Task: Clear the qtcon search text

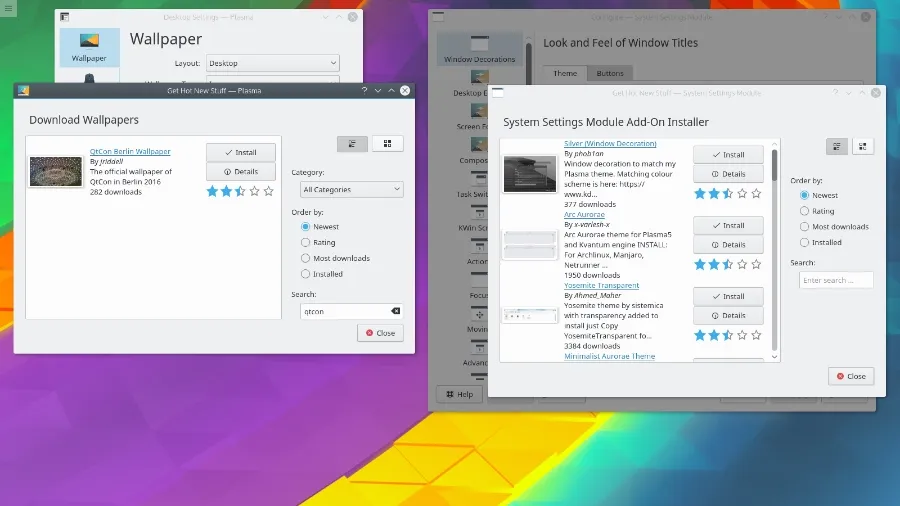Action: (x=395, y=311)
